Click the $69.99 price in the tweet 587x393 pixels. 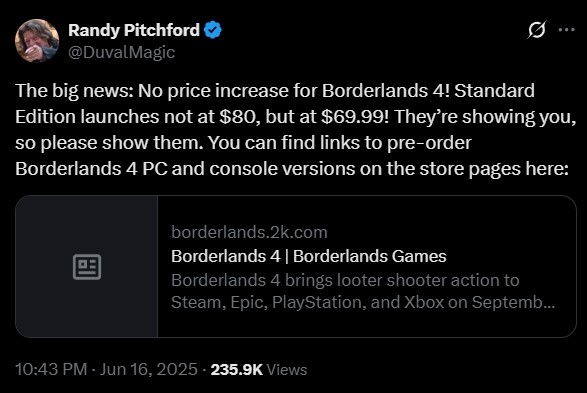click(355, 116)
